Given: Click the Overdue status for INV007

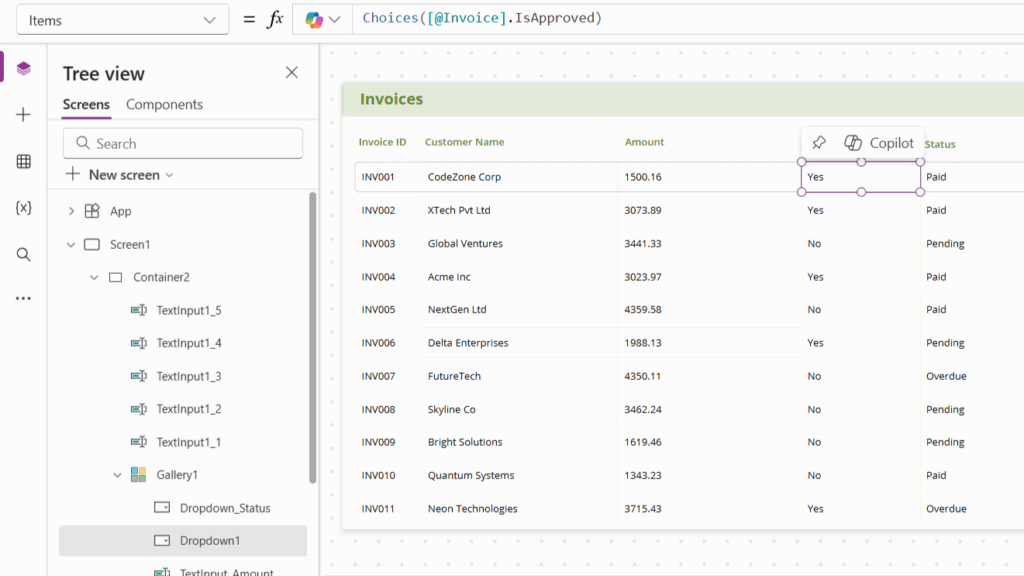Looking at the screenshot, I should coord(946,376).
